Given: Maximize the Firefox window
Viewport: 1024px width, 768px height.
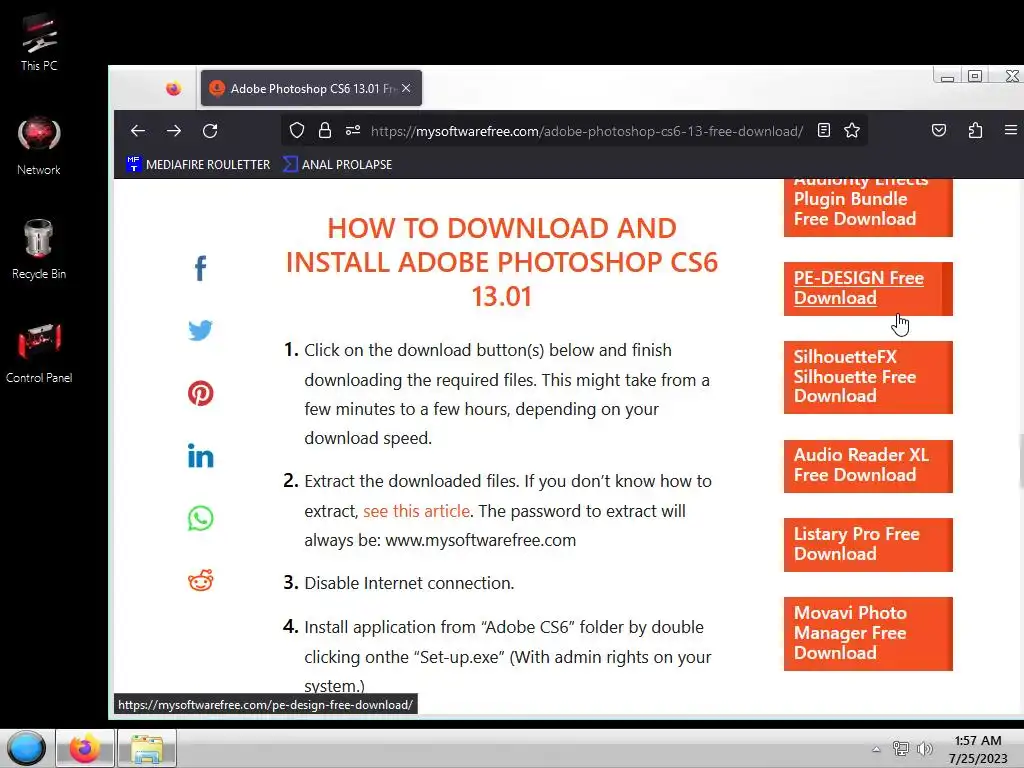Looking at the screenshot, I should (x=975, y=76).
